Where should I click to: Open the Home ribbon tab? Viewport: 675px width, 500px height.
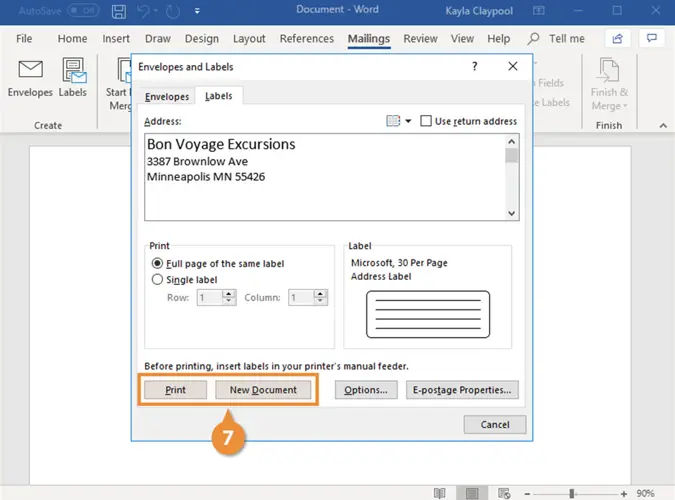click(x=72, y=39)
